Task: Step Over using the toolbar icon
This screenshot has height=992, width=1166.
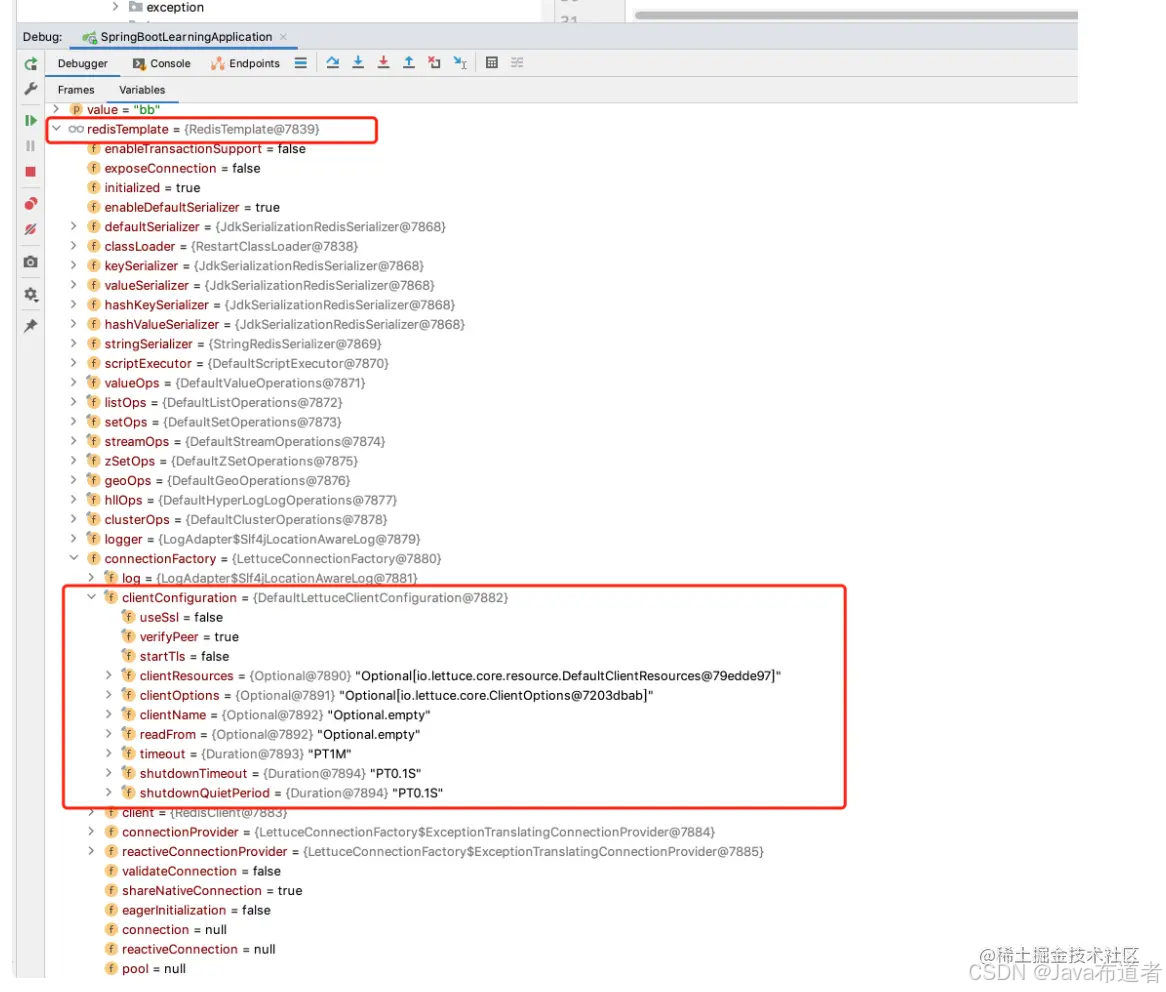Action: (x=332, y=62)
